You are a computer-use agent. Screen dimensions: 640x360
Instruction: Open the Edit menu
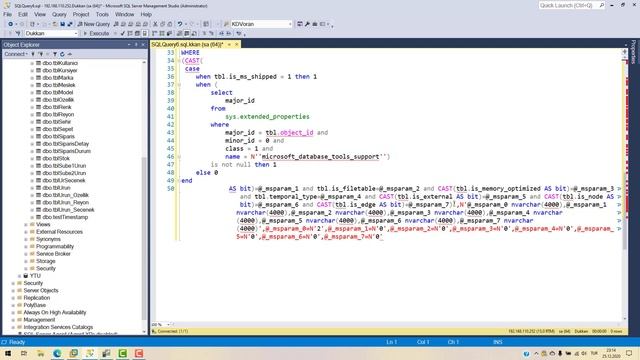pyautogui.click(x=23, y=14)
